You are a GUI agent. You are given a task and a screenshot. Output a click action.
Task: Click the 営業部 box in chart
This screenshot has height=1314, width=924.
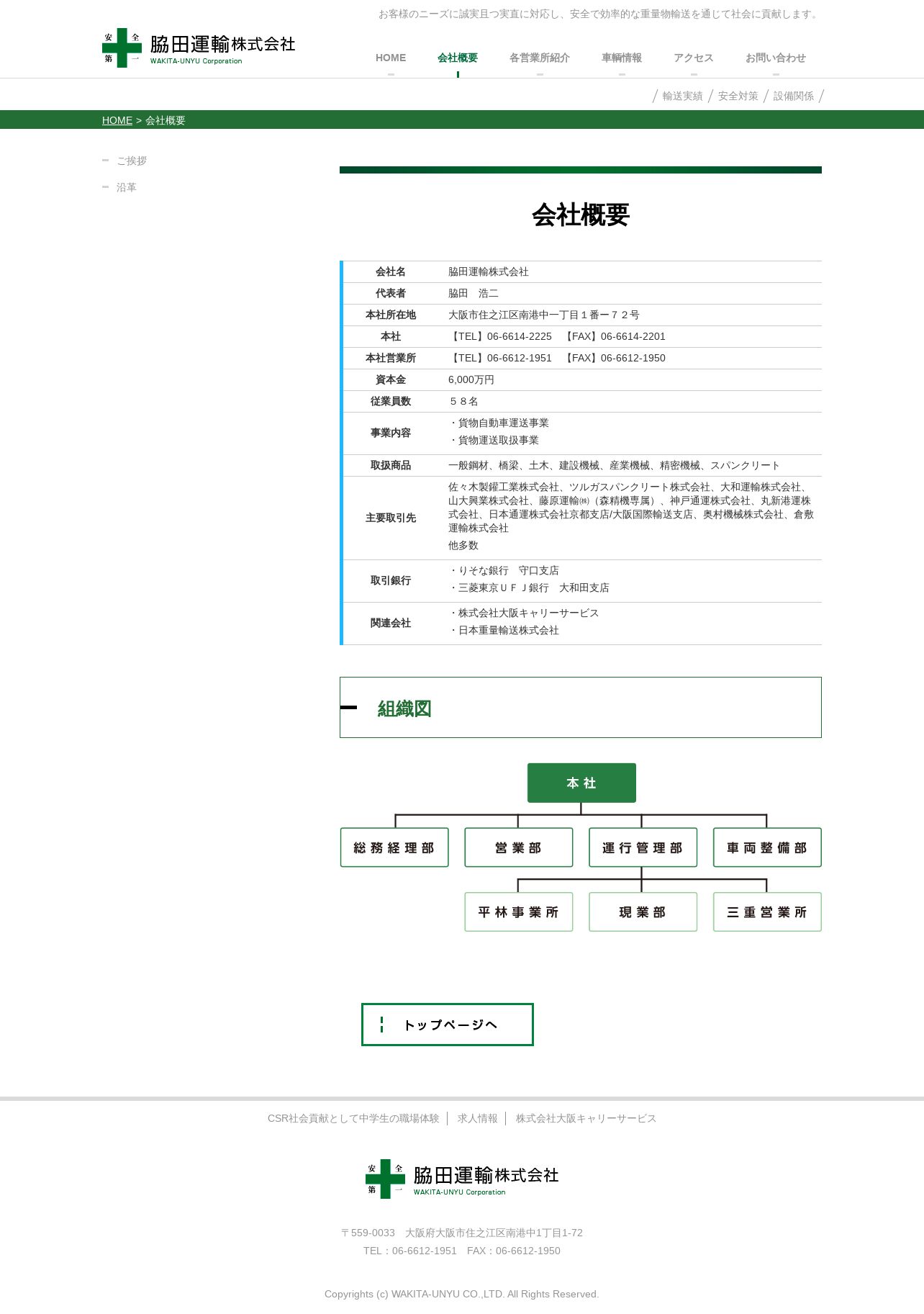pos(519,847)
